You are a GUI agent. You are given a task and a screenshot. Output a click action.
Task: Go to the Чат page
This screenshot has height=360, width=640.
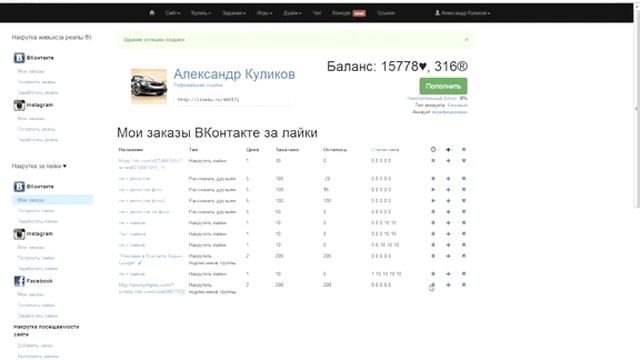317,13
